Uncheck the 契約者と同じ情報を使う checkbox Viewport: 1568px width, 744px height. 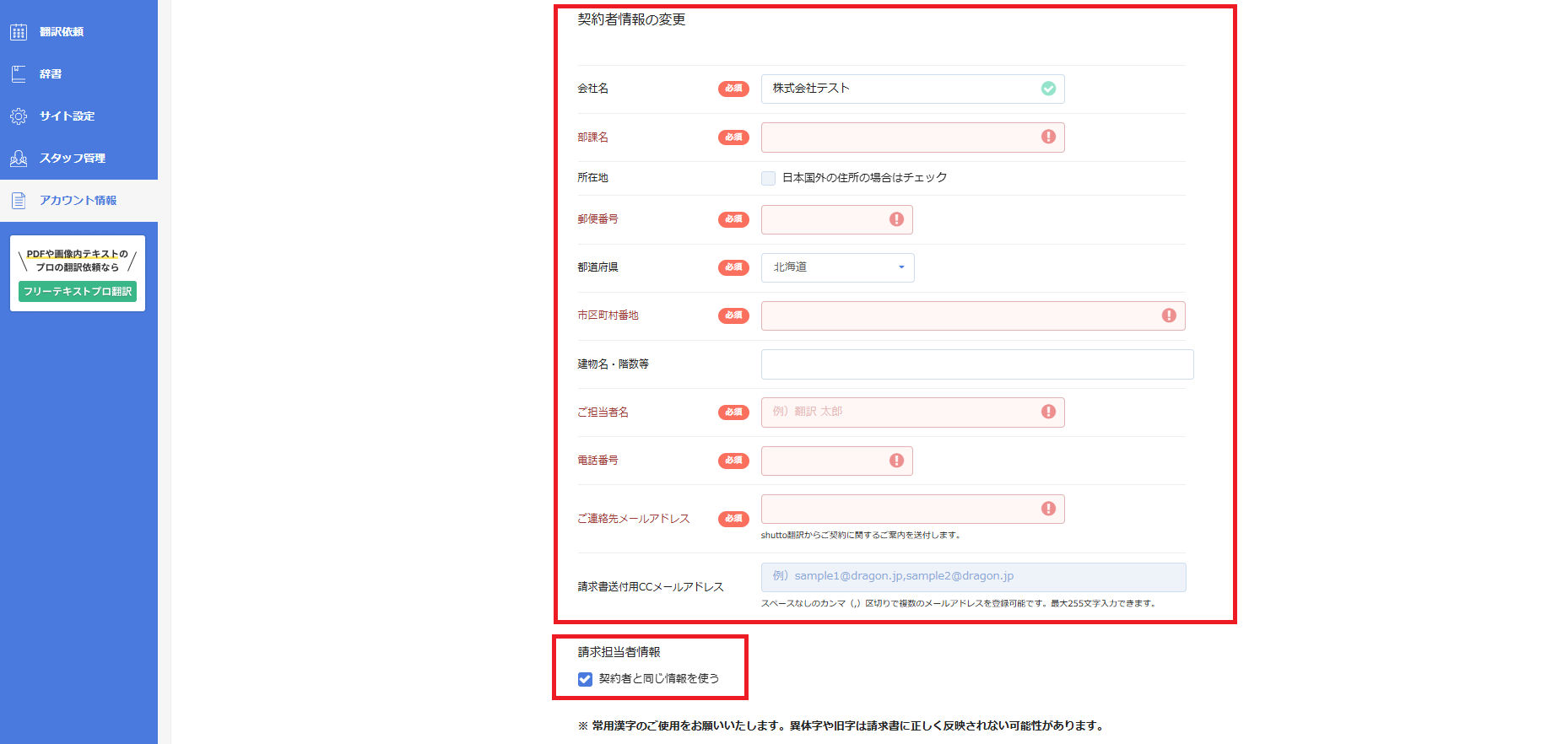585,679
